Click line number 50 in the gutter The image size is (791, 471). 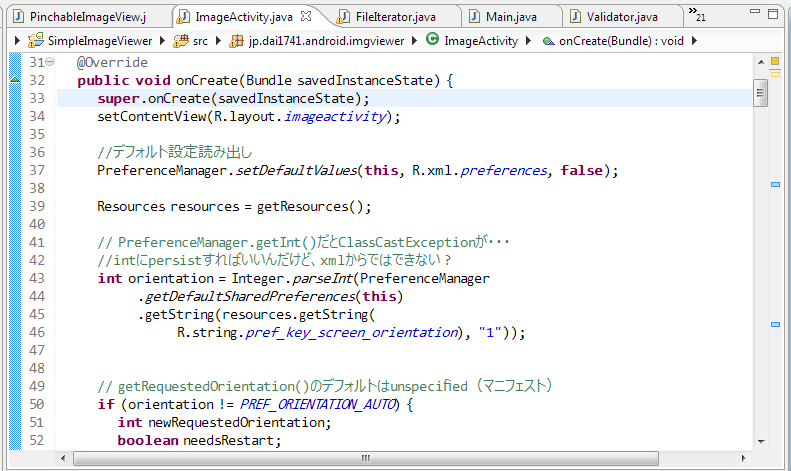(37, 404)
